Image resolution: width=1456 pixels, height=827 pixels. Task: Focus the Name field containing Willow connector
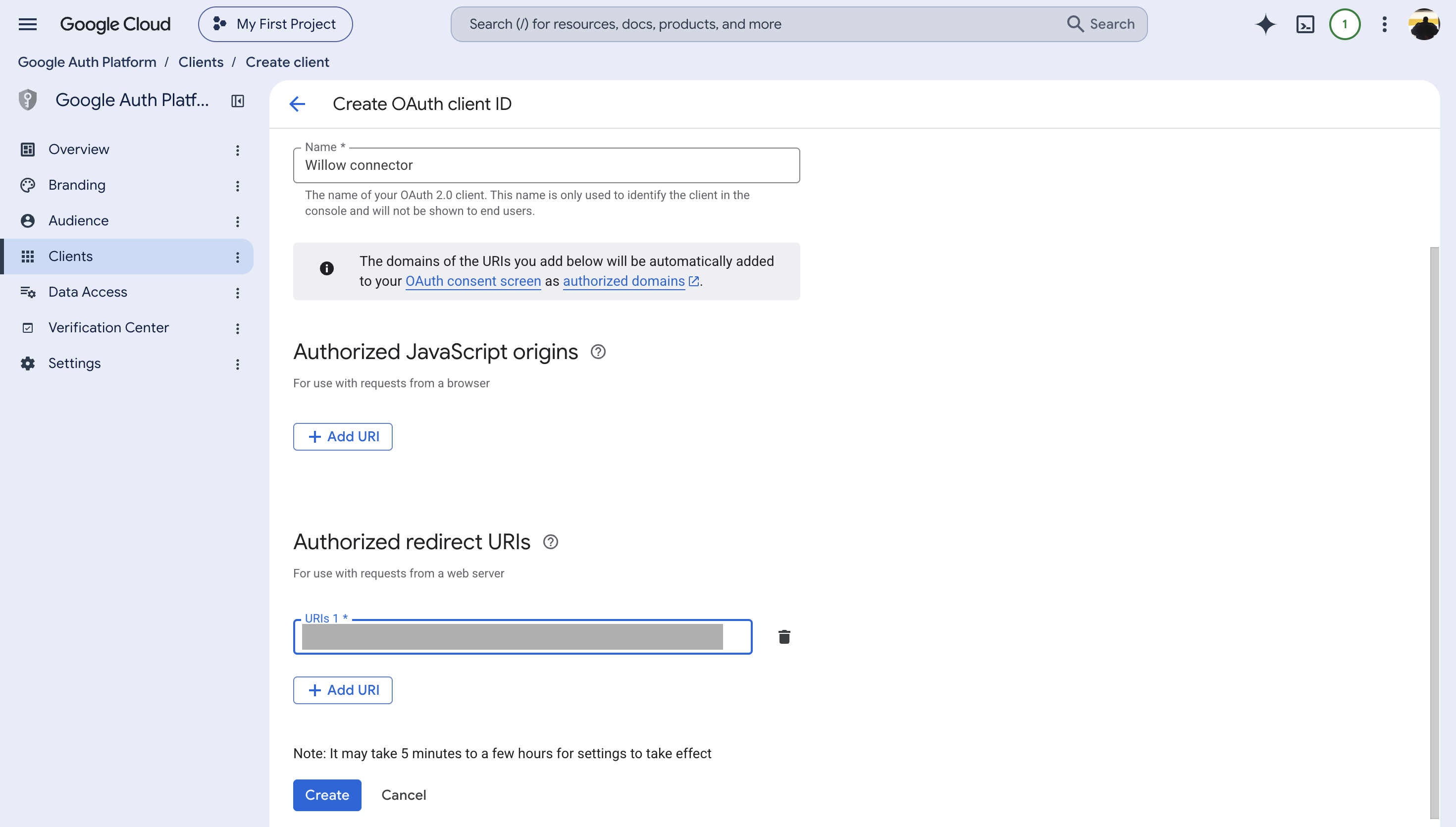(546, 165)
